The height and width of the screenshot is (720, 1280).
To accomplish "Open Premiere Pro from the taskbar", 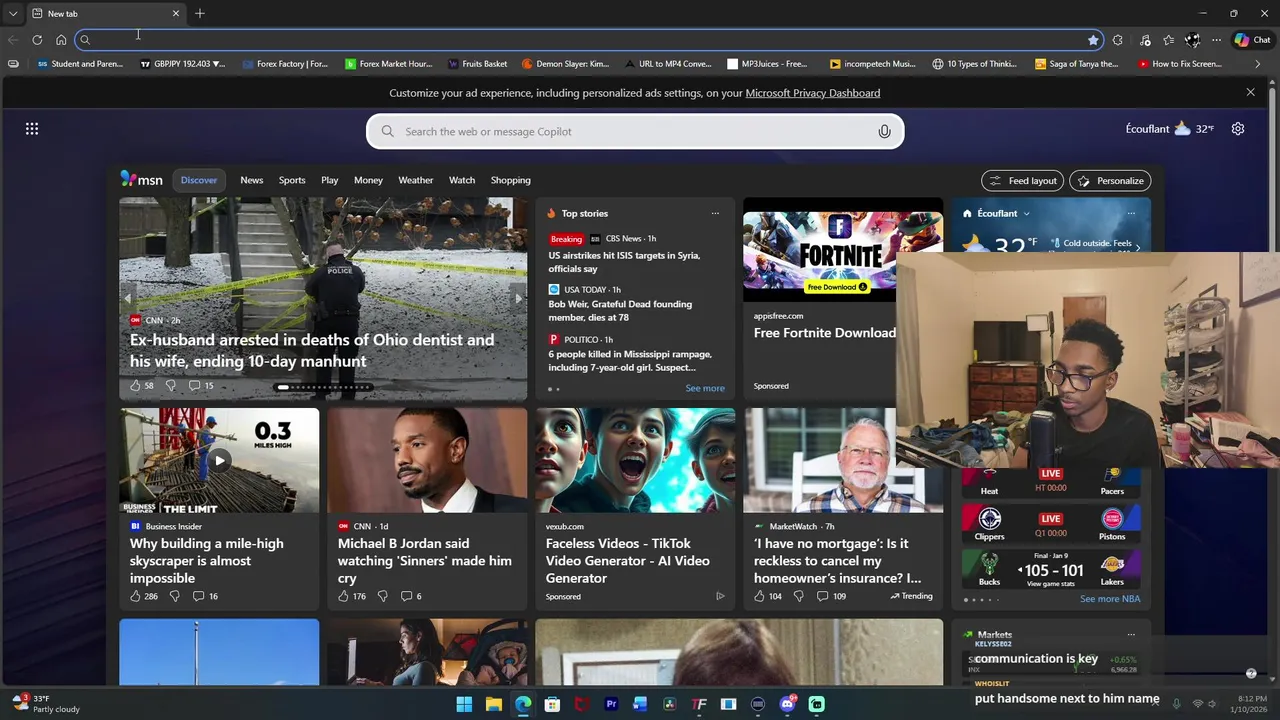I will pyautogui.click(x=611, y=704).
